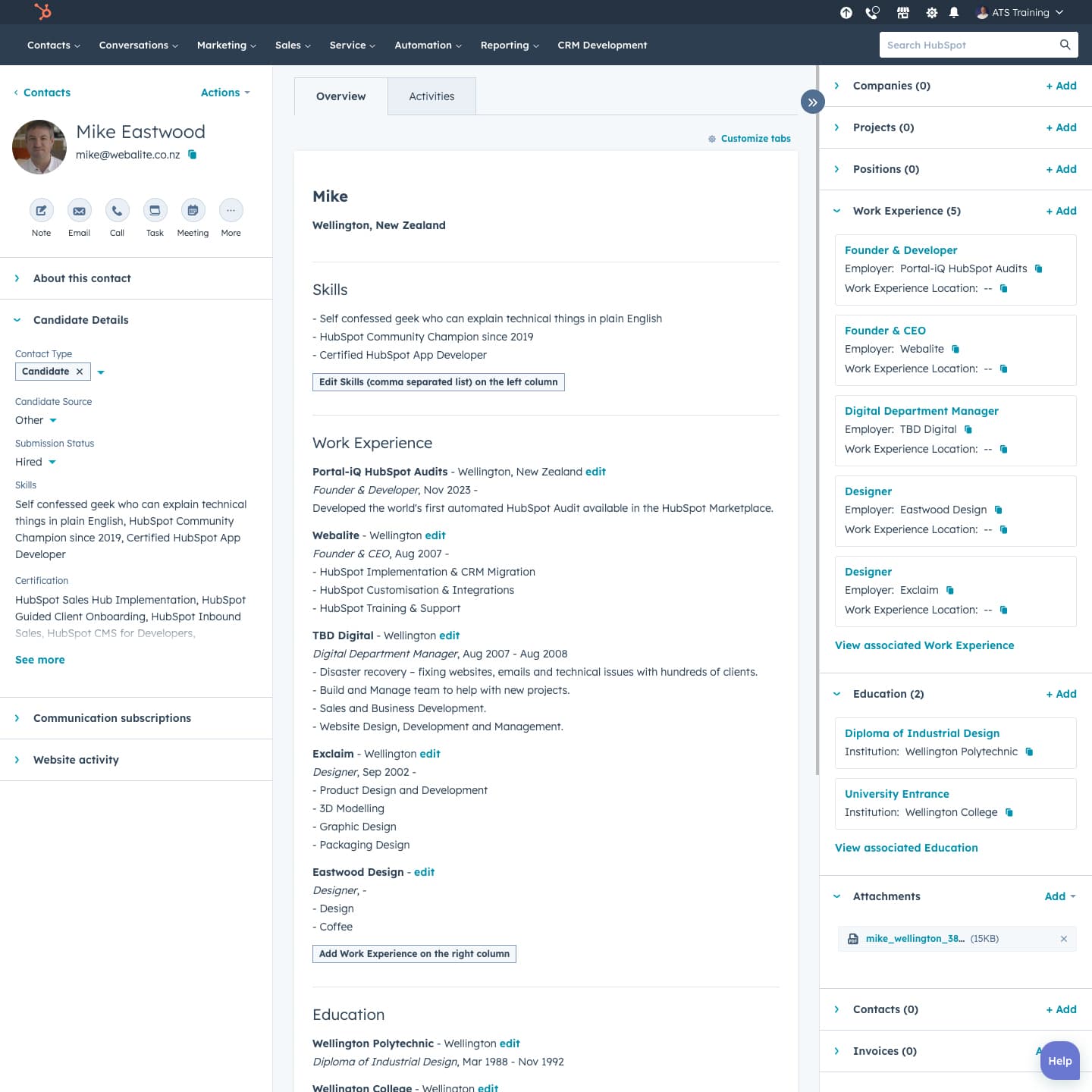Select the Overview tab

point(340,96)
